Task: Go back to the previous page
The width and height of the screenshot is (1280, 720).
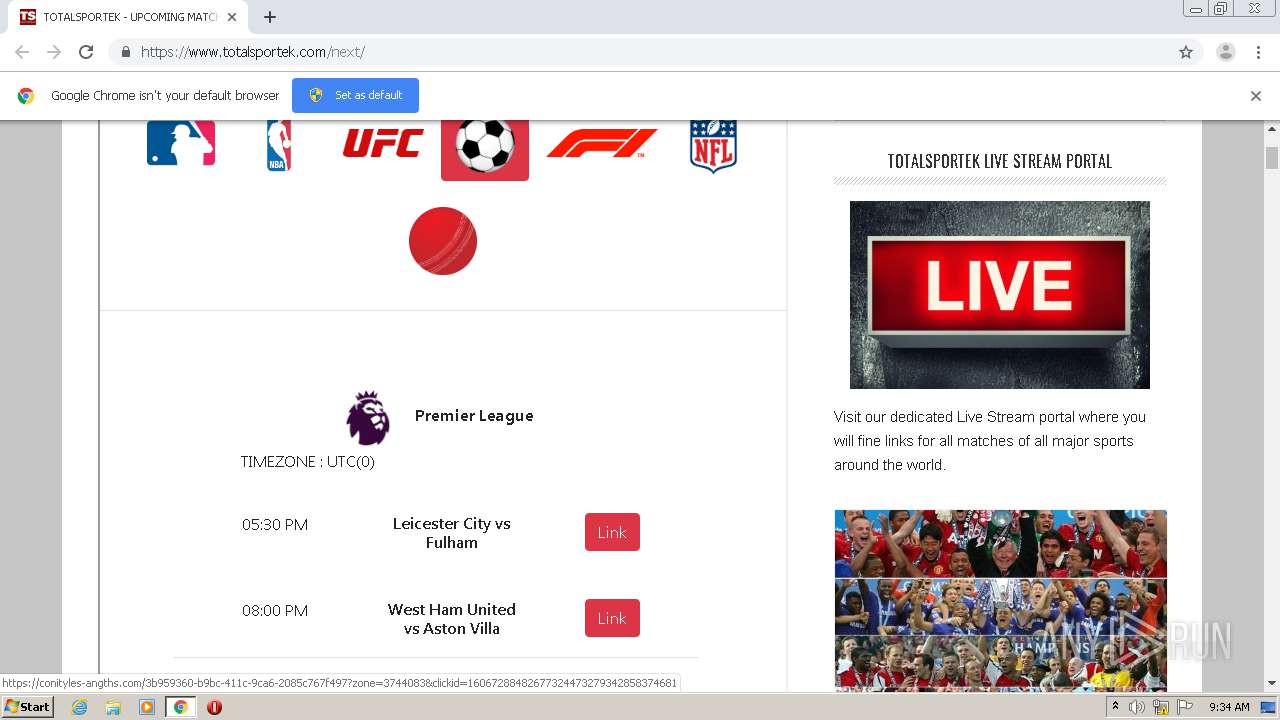Action: (22, 52)
